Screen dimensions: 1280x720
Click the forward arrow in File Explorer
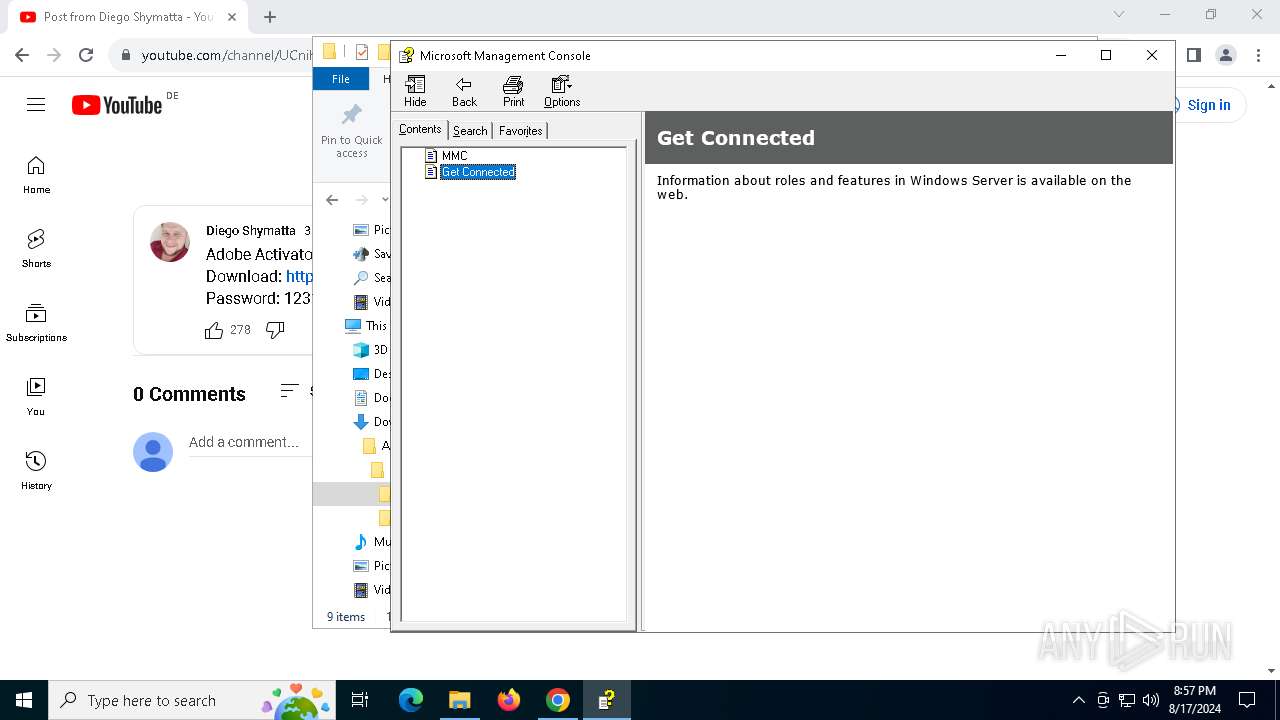point(361,200)
